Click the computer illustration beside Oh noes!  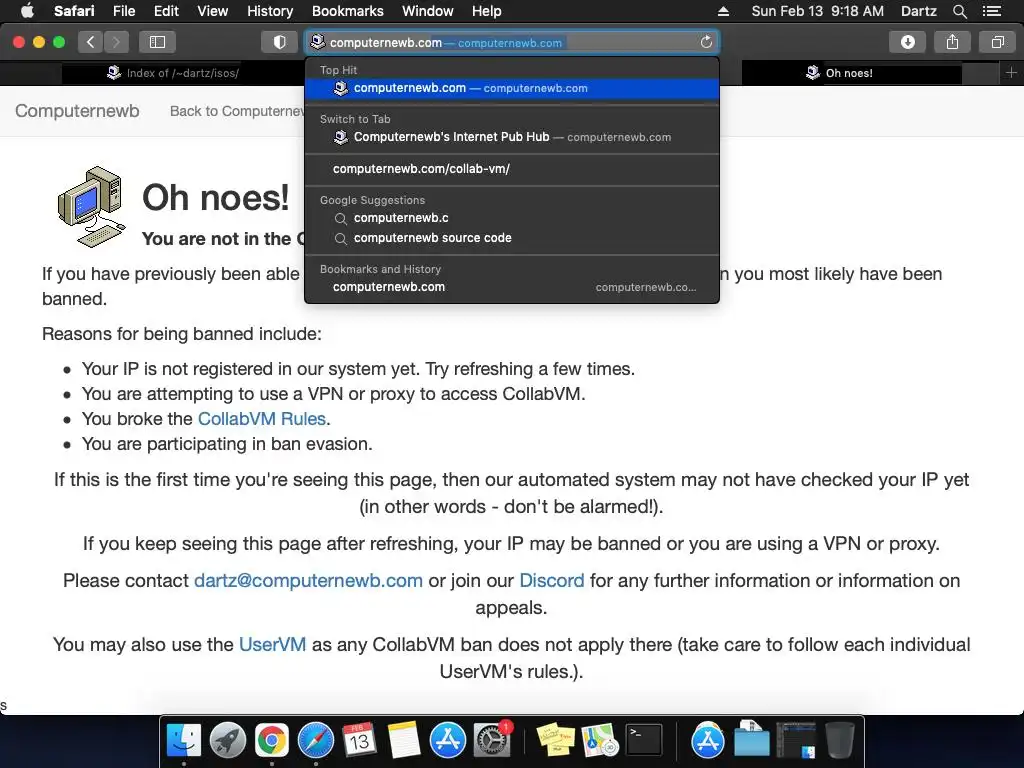tap(91, 206)
